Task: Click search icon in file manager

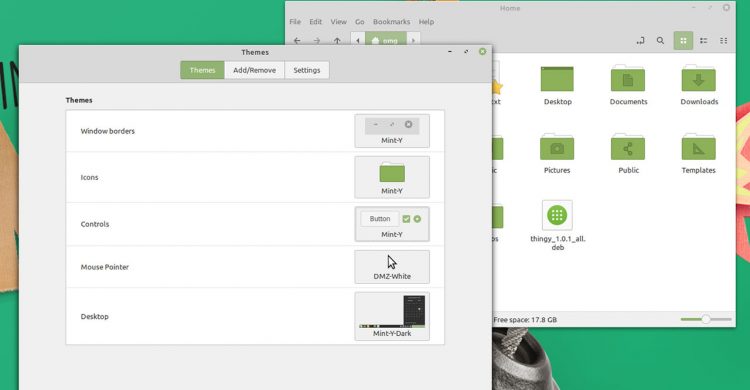Action: (660, 41)
